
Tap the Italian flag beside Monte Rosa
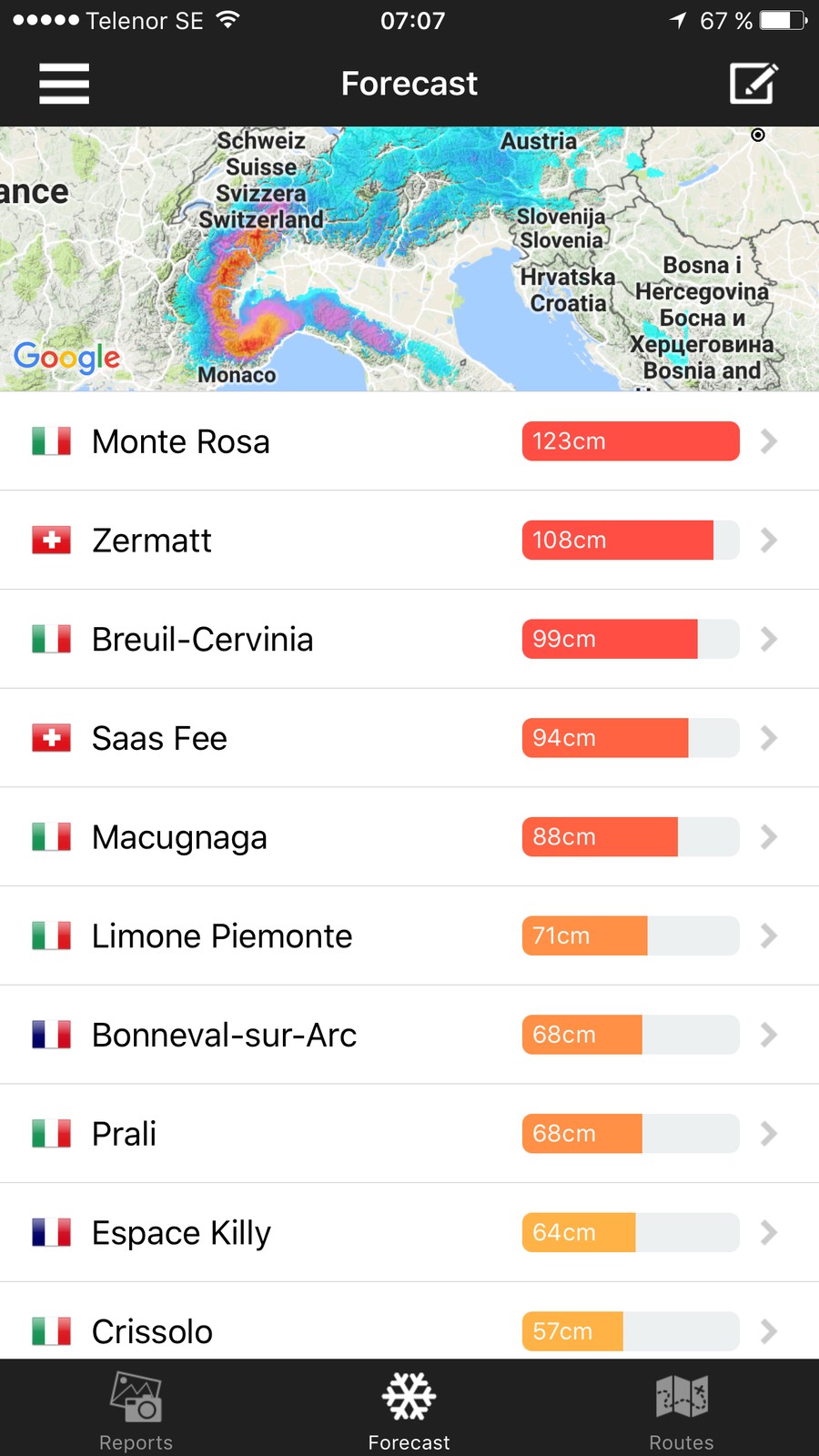(x=52, y=441)
